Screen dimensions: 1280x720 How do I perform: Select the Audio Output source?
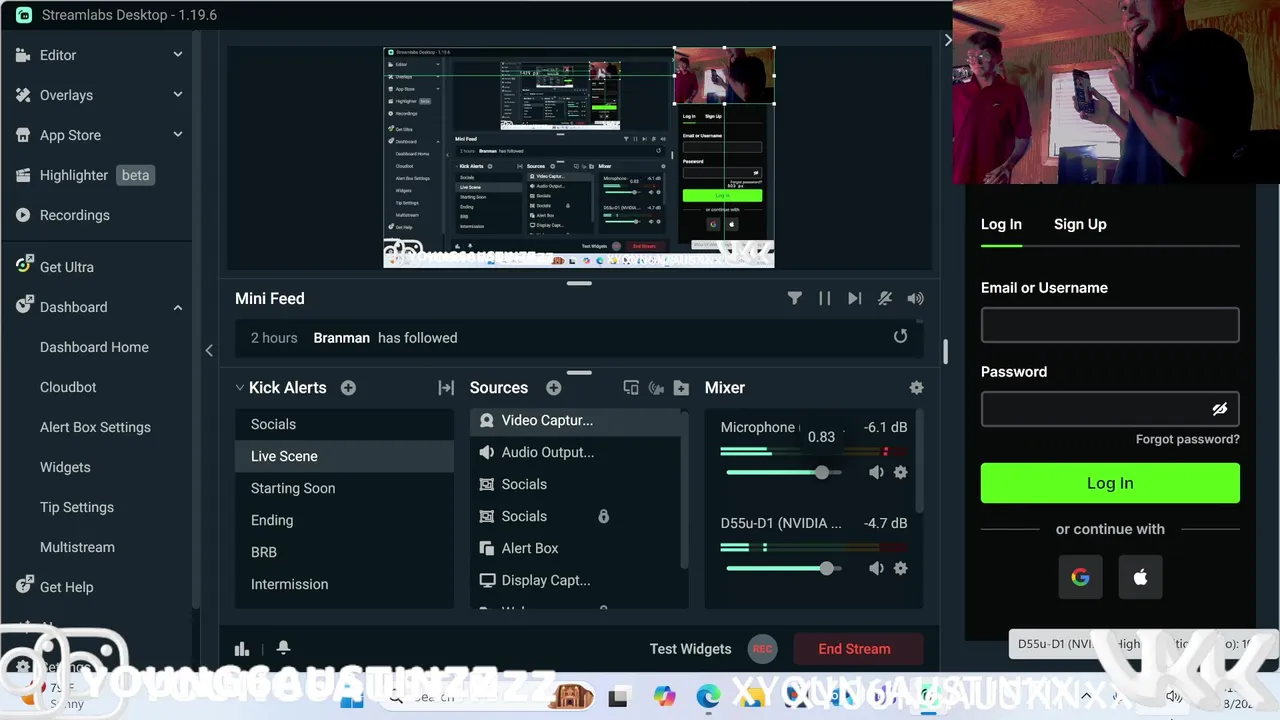click(x=576, y=452)
